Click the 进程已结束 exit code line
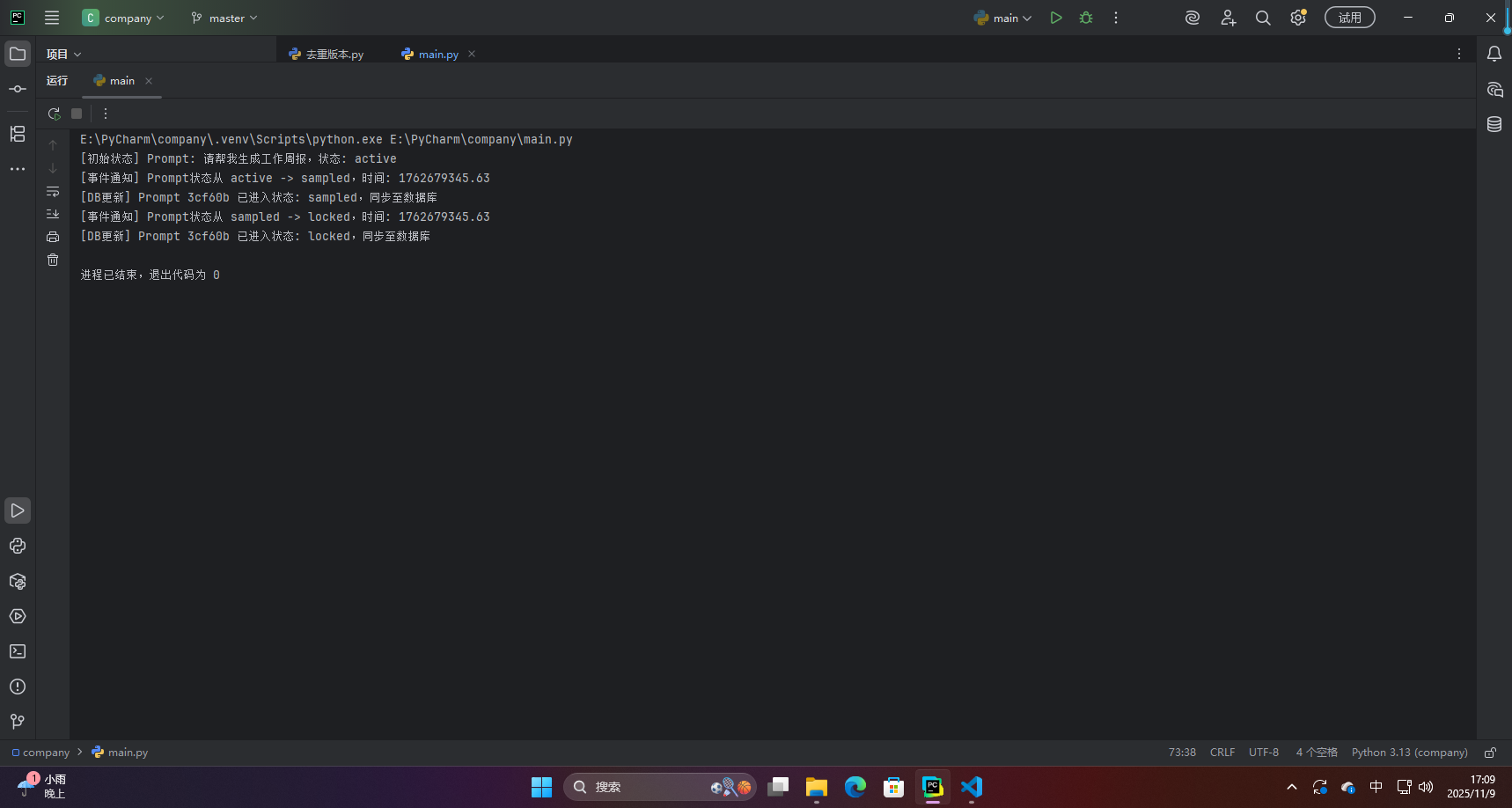Screen dimensions: 1512x808 (150, 275)
